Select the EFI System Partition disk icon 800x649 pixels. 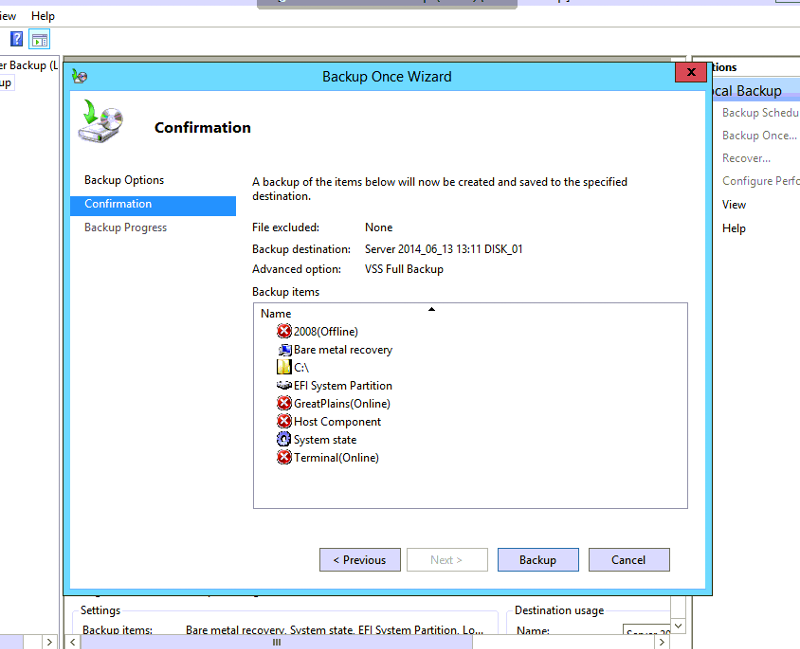click(x=286, y=385)
